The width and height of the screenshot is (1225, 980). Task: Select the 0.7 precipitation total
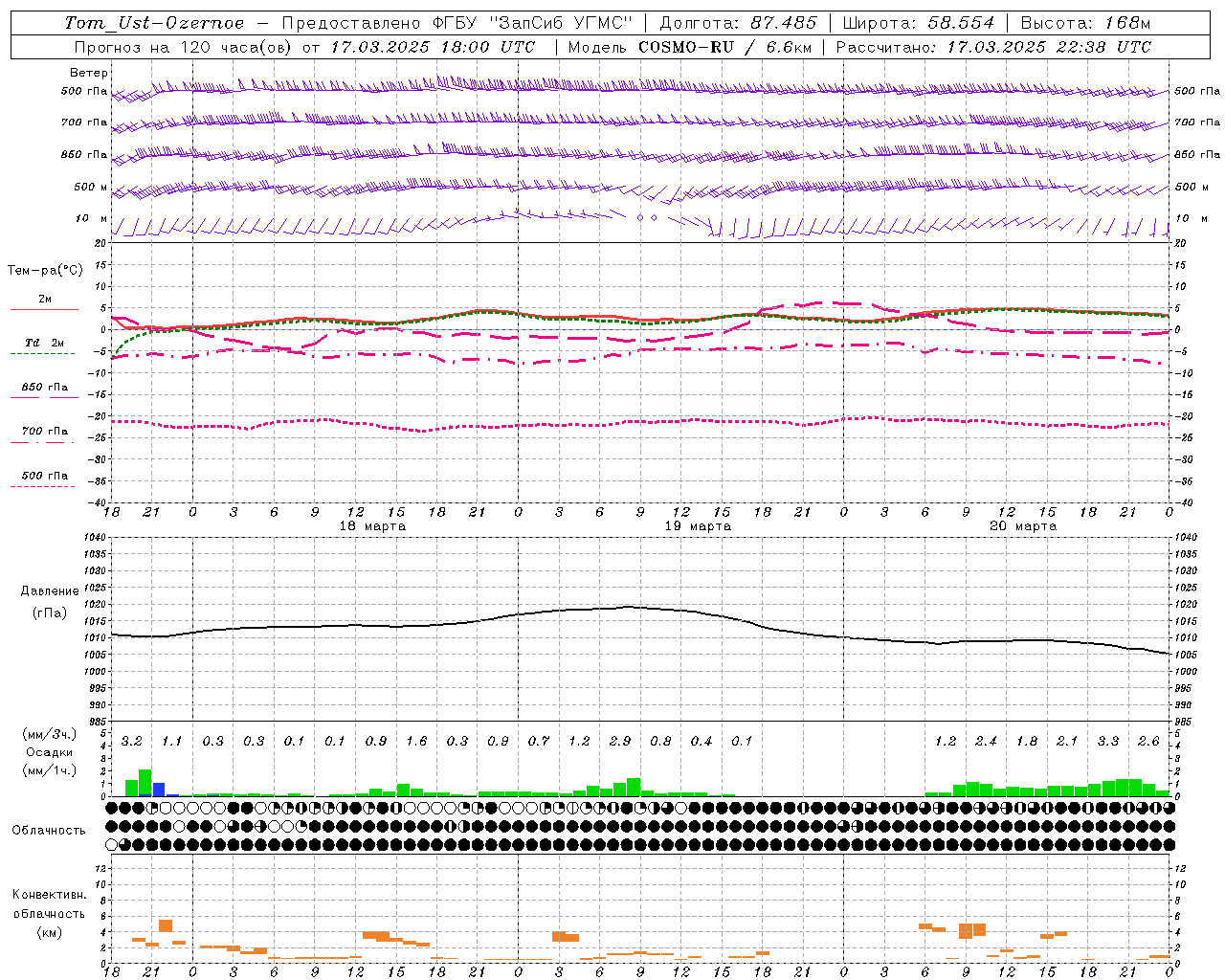539,741
